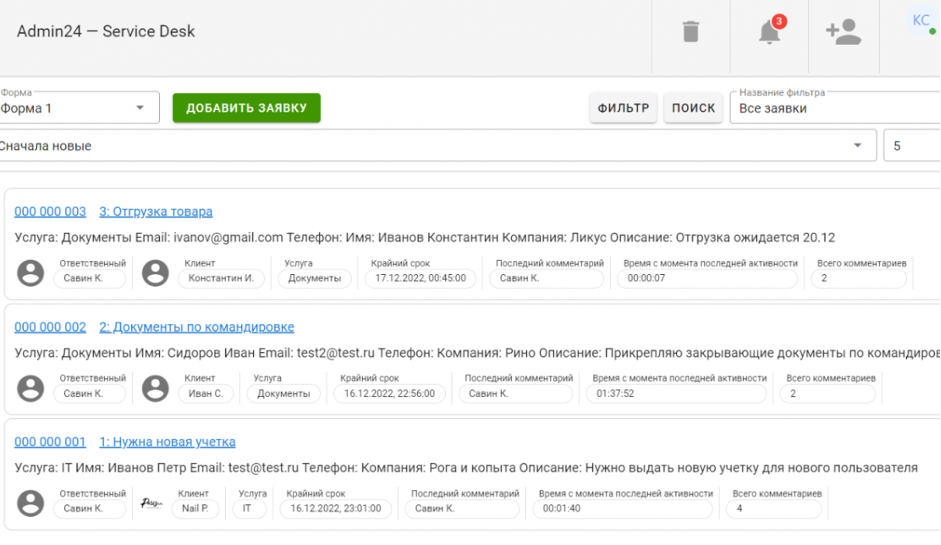
Task: Open notifications bell with 3 badge
Action: point(769,32)
